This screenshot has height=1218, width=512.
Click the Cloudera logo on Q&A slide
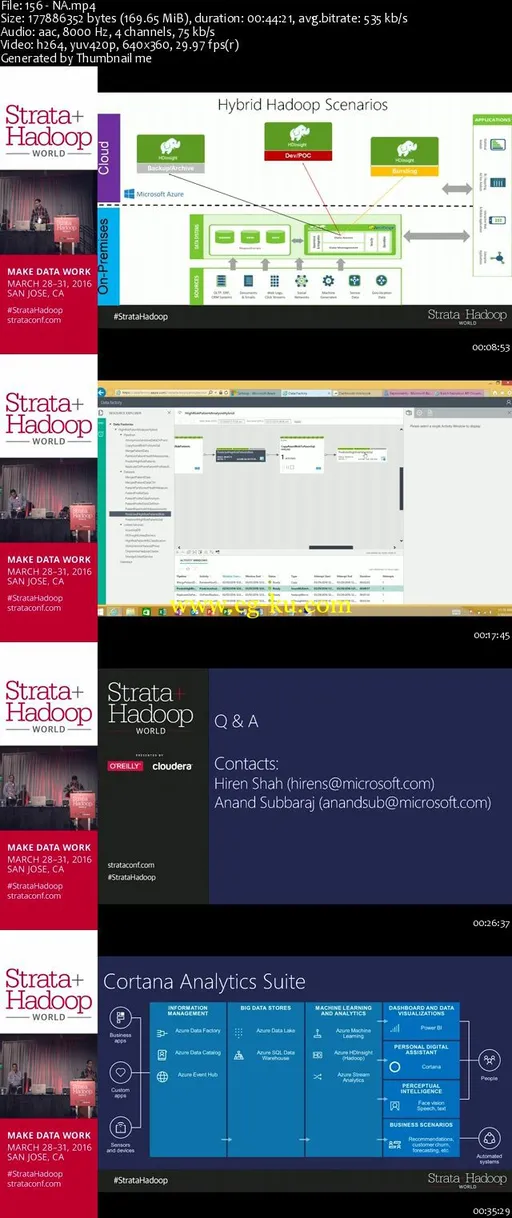[172, 765]
